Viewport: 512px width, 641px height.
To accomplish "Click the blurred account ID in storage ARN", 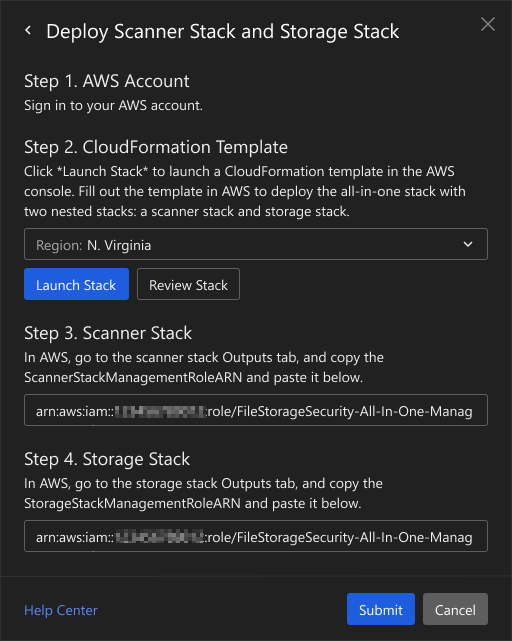I will coord(160,536).
